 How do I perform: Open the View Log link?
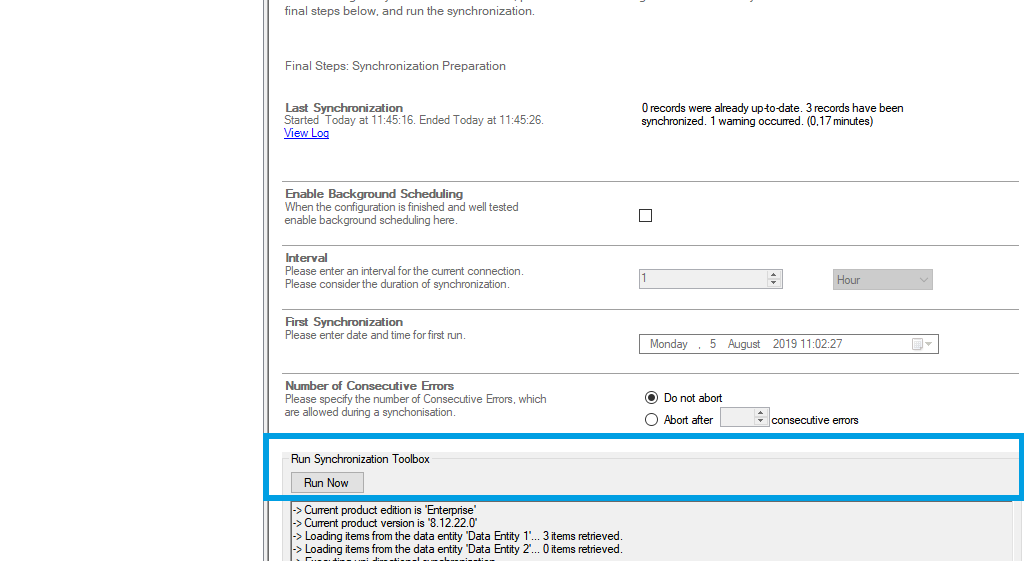point(306,133)
